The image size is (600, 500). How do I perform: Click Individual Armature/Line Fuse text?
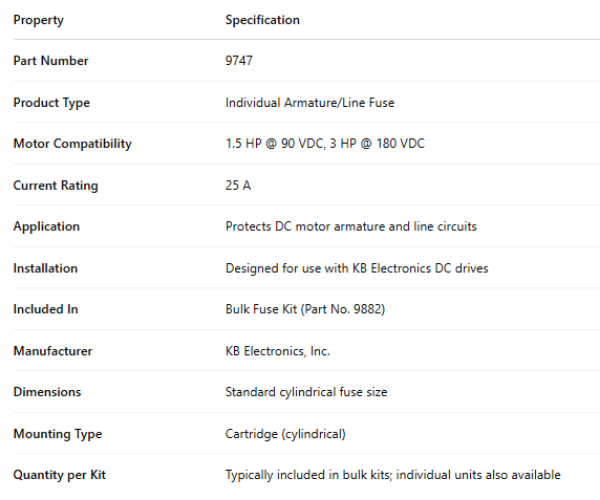[x=317, y=103]
